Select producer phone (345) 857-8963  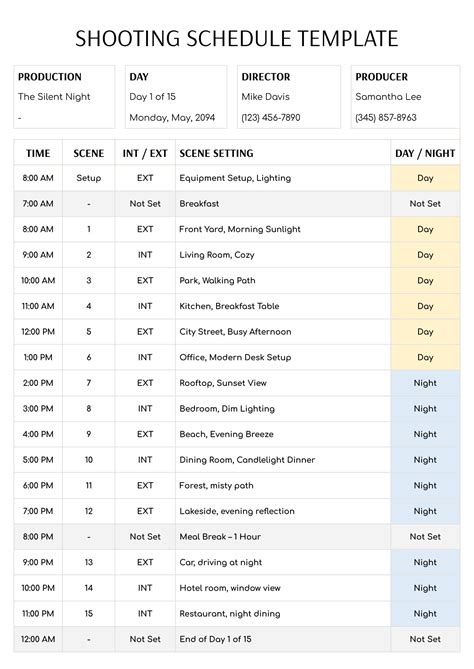tap(386, 117)
